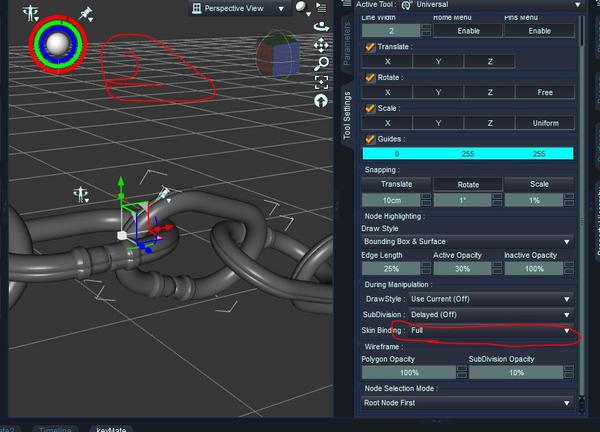Screen dimensions: 600x432
Task: Click the orbit/rotate camera icon in viewport
Action: coord(321,27)
